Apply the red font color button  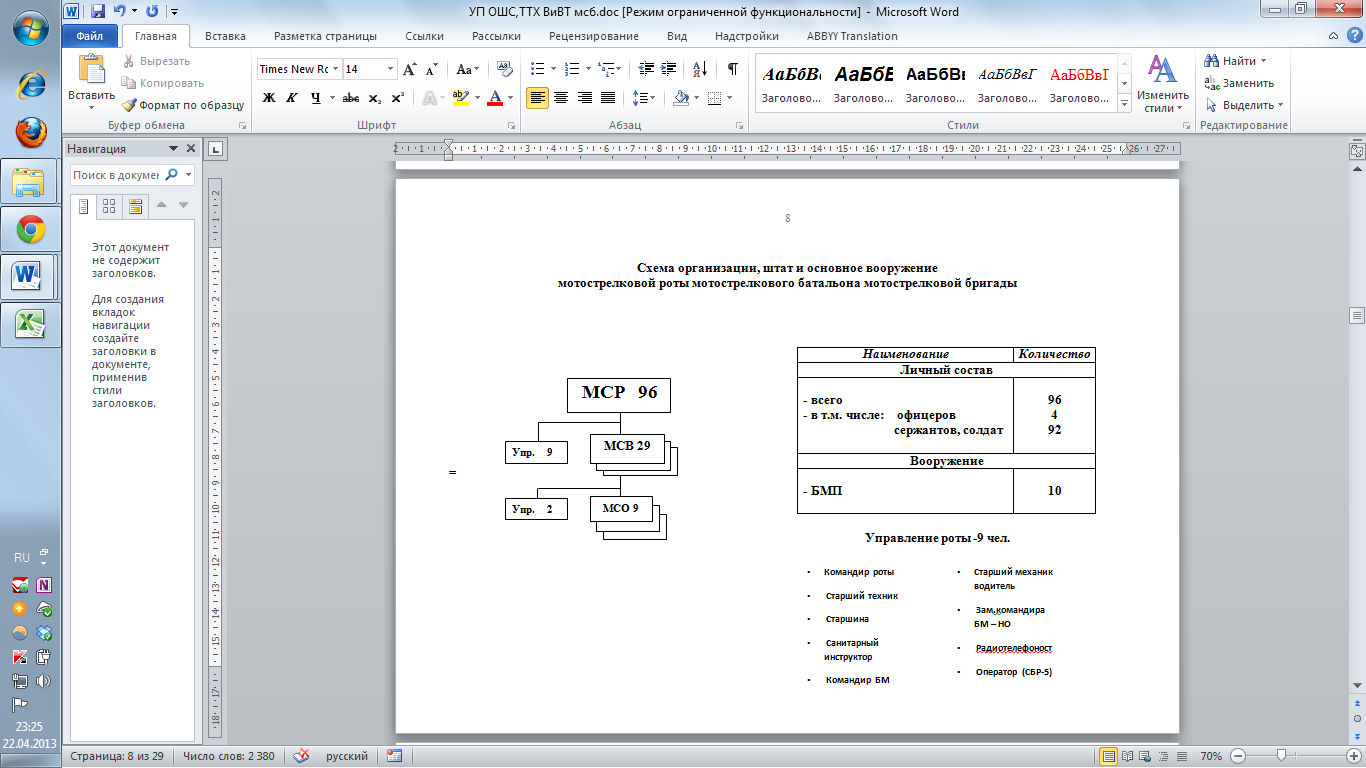[494, 98]
